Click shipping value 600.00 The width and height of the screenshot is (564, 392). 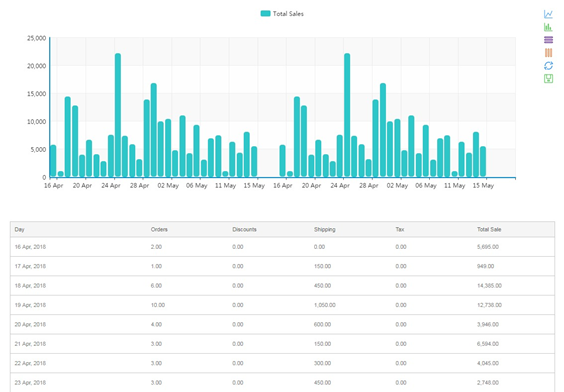tap(322, 325)
